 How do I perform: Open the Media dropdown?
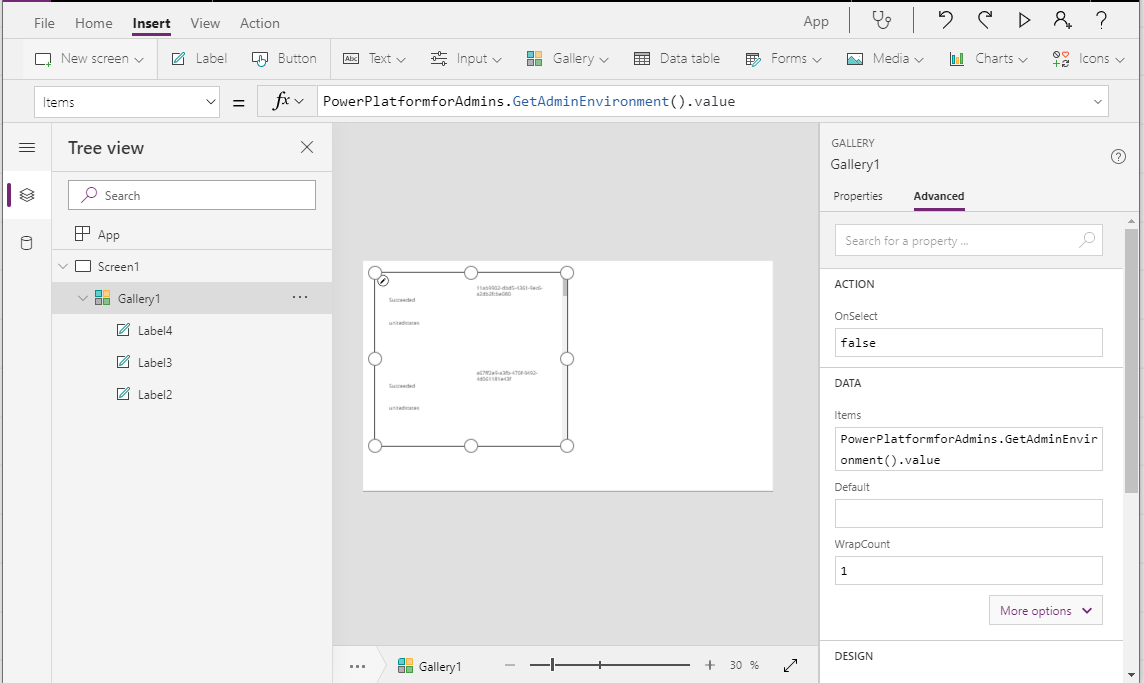[x=884, y=58]
